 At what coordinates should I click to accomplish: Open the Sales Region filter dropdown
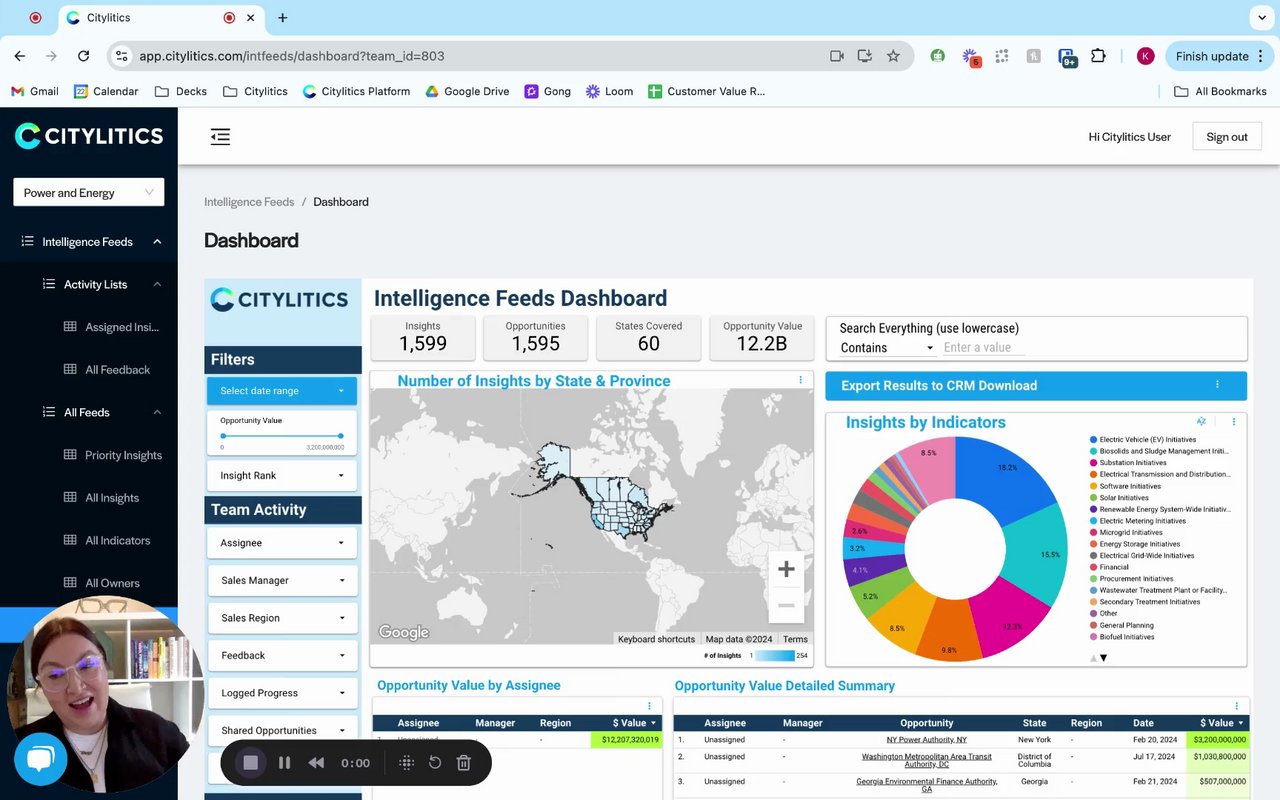(283, 618)
